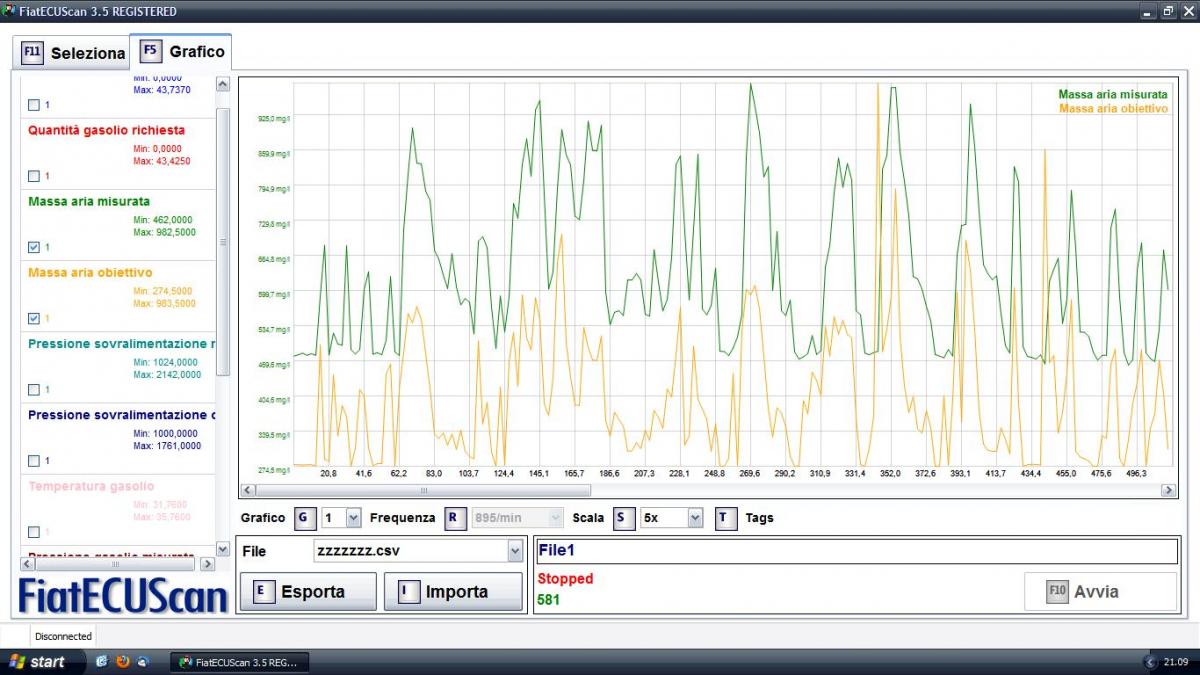Uncheck the Massa aria misurata checkbox
1200x675 pixels.
click(34, 247)
